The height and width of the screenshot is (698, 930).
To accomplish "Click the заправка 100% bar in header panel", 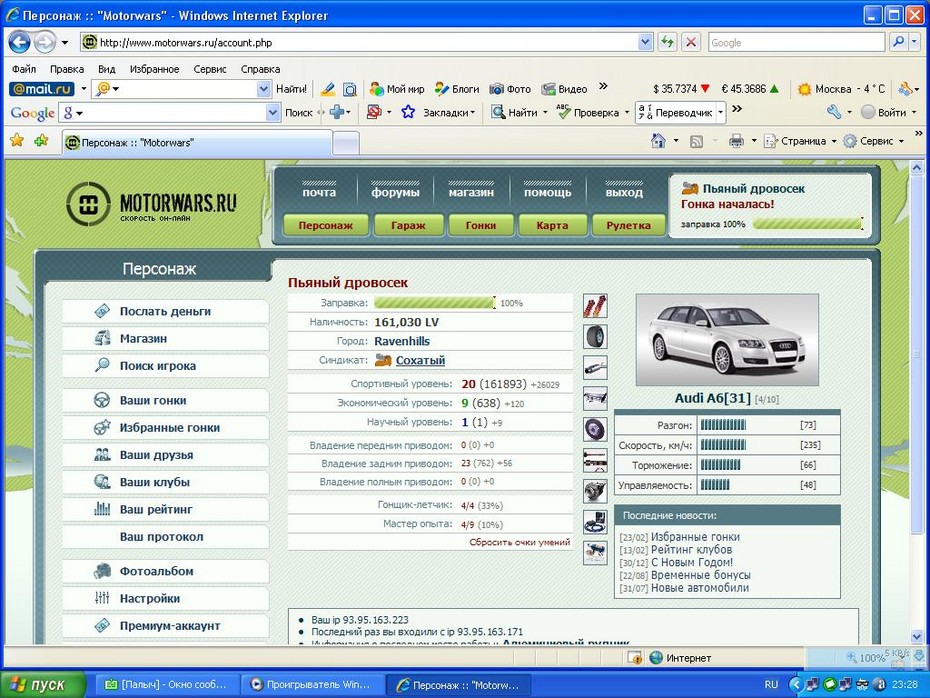I will [808, 224].
